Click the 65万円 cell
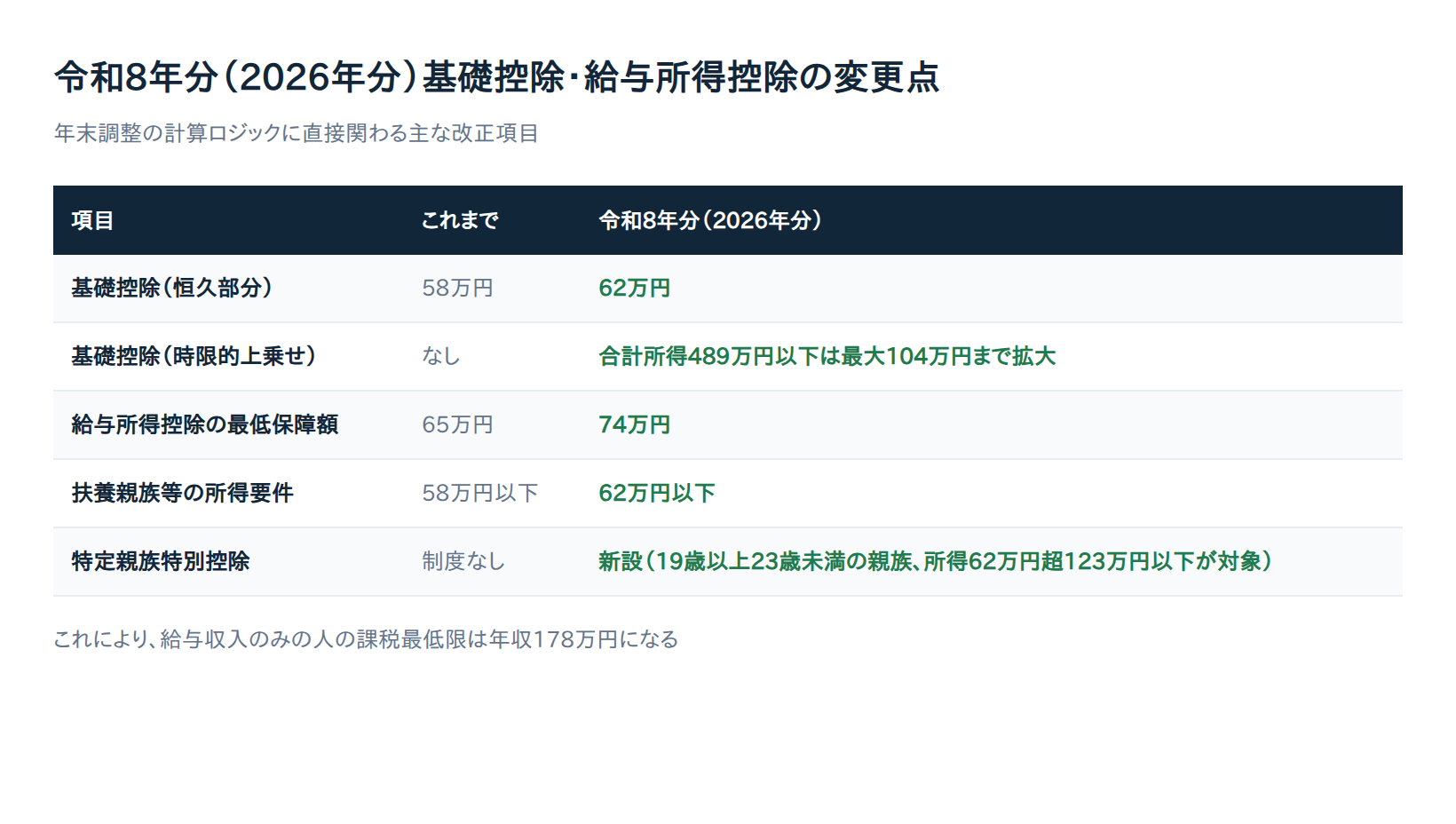Viewport: 1456px width, 824px height. [457, 424]
